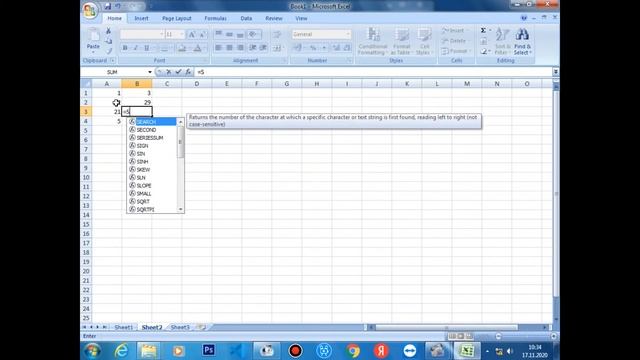
Task: Click the Decrease Font Size icon
Action: (x=203, y=35)
